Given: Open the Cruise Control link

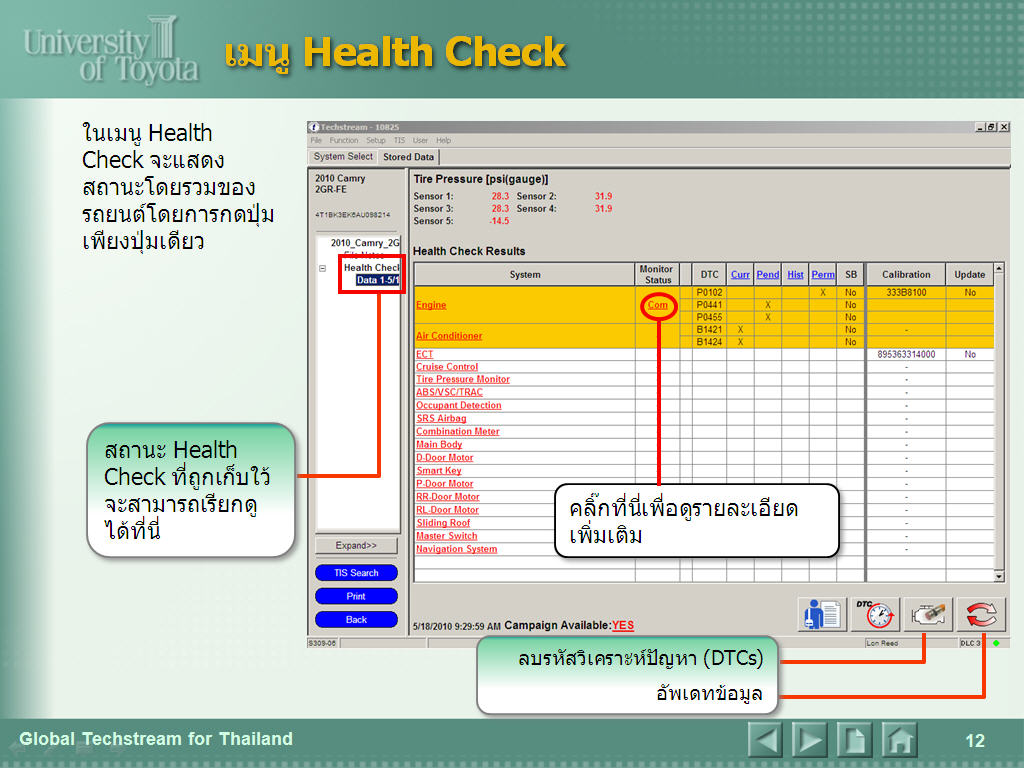Looking at the screenshot, I should [x=447, y=367].
